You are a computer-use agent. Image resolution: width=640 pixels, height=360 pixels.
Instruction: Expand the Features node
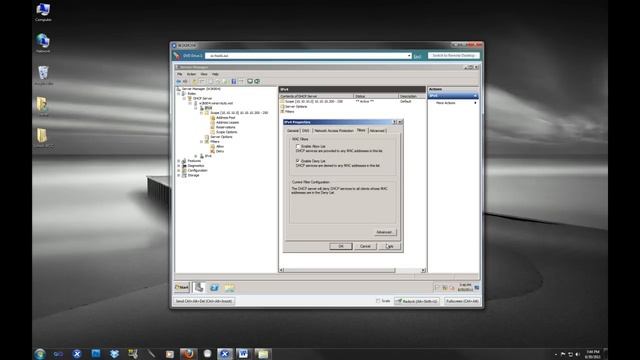[x=178, y=161]
